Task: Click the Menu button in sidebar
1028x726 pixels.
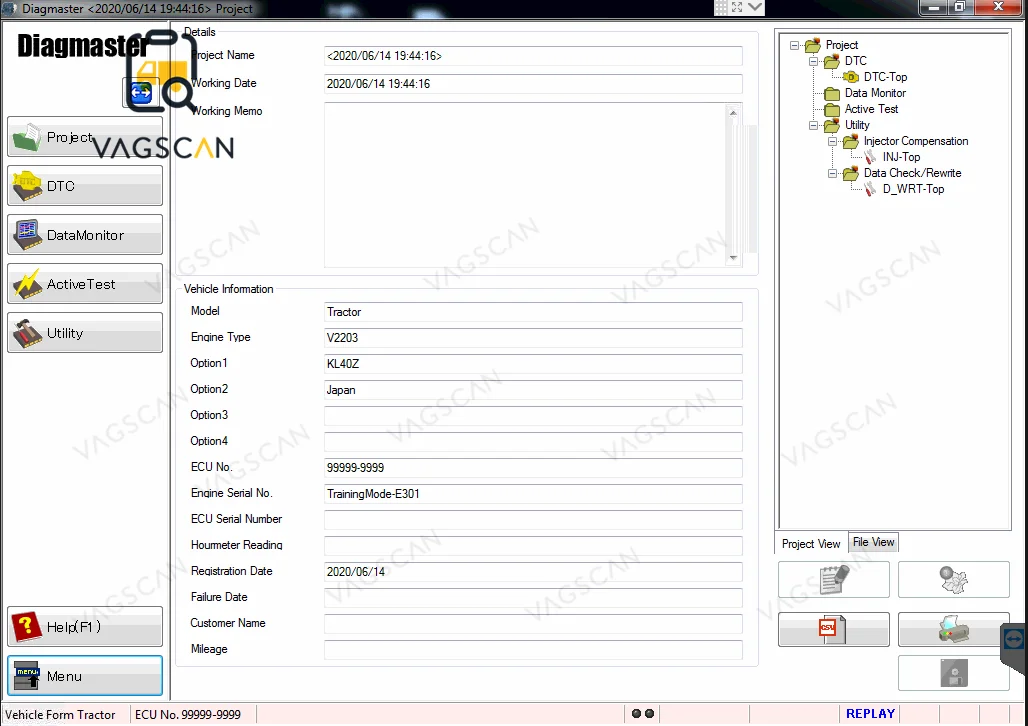Action: [x=85, y=676]
